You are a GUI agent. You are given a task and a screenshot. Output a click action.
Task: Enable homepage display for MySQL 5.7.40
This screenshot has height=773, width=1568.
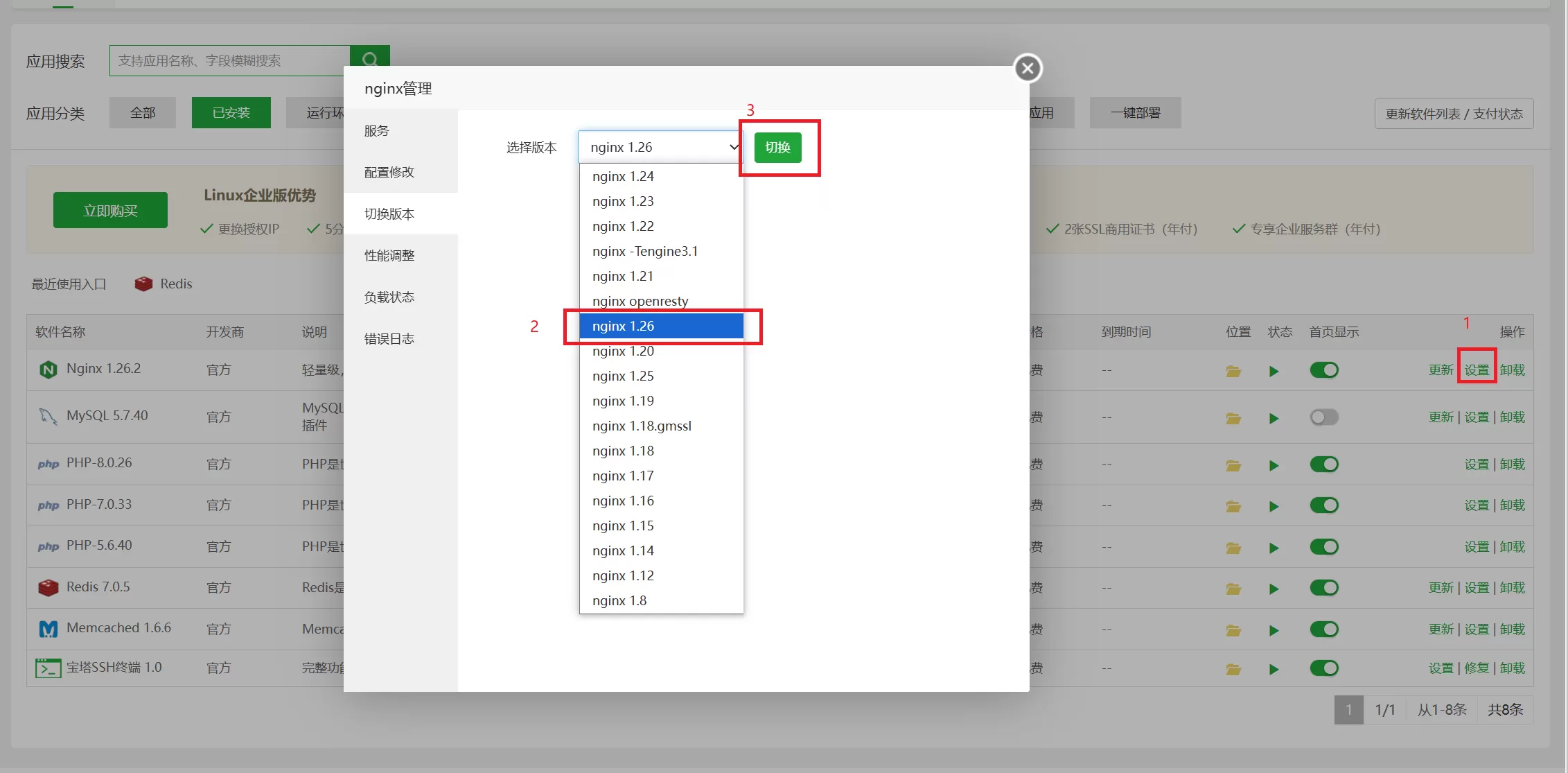tap(1323, 417)
